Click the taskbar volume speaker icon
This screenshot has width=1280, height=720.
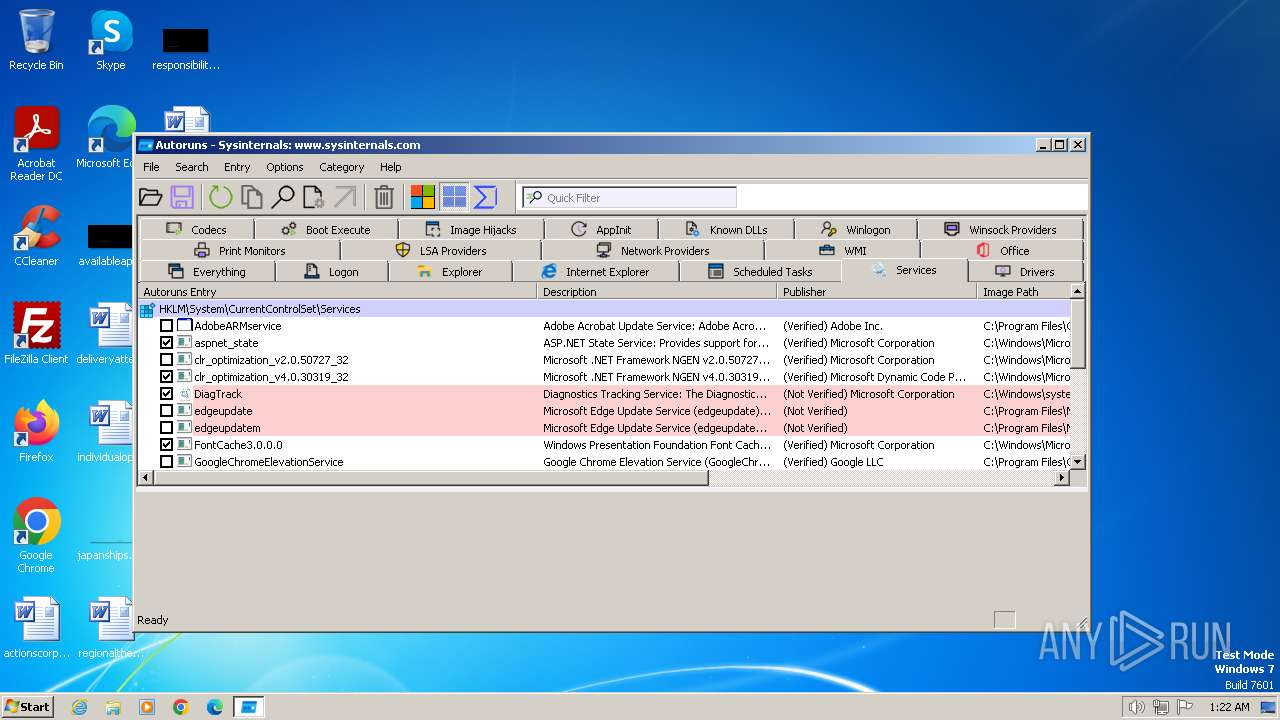[1136, 707]
